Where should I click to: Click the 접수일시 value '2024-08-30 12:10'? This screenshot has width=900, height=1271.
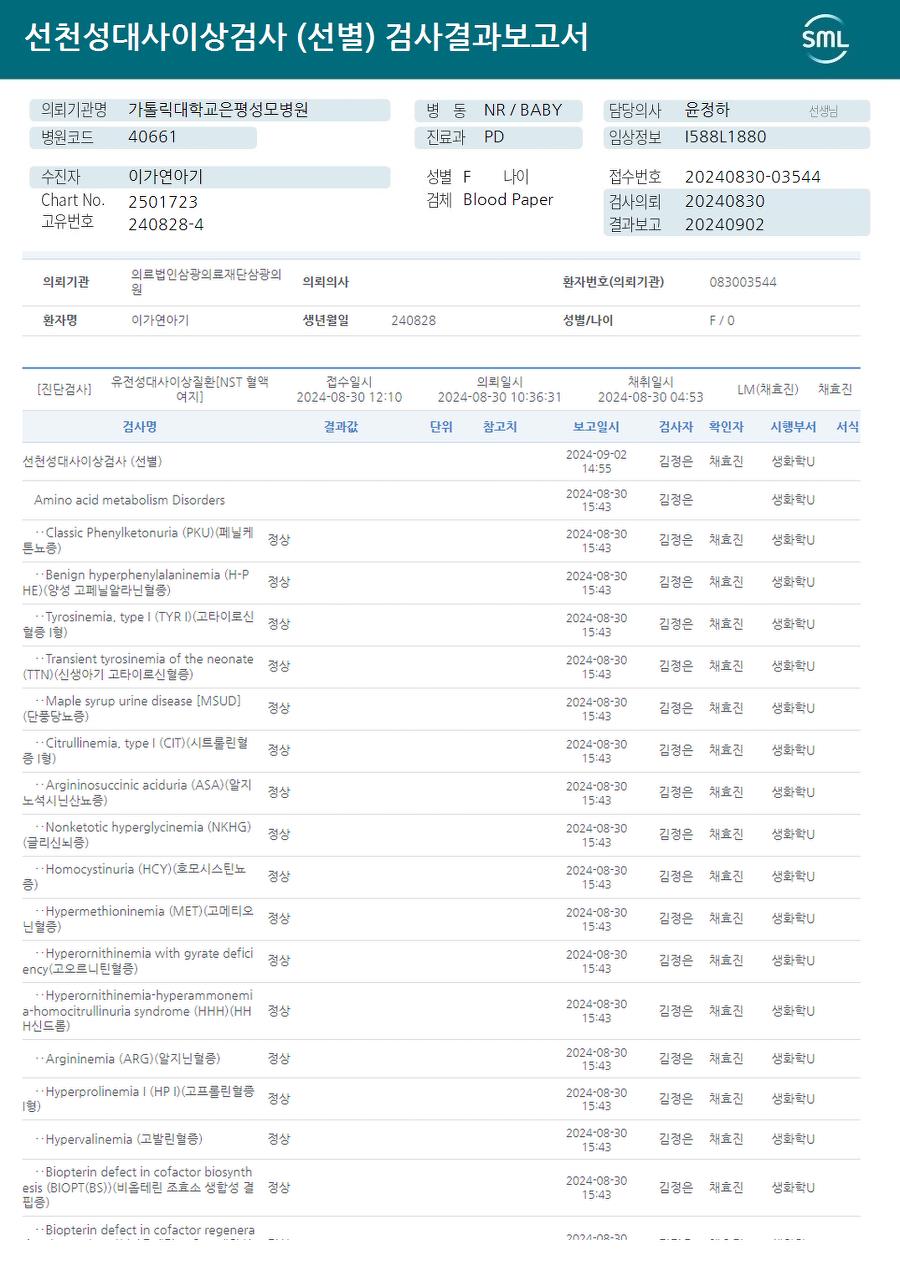(x=349, y=397)
